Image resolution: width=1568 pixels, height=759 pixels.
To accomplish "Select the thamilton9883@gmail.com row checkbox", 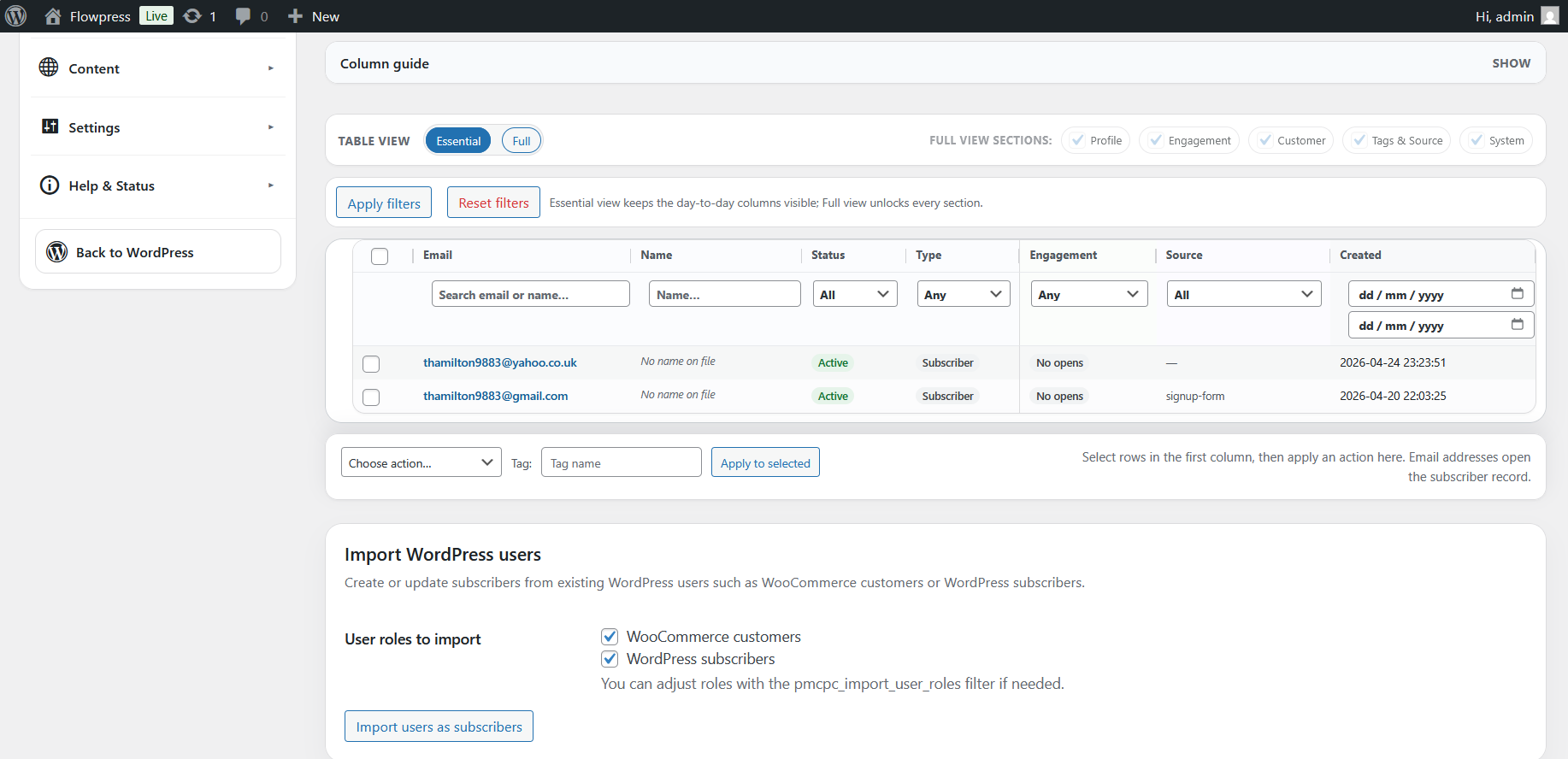I will (371, 397).
